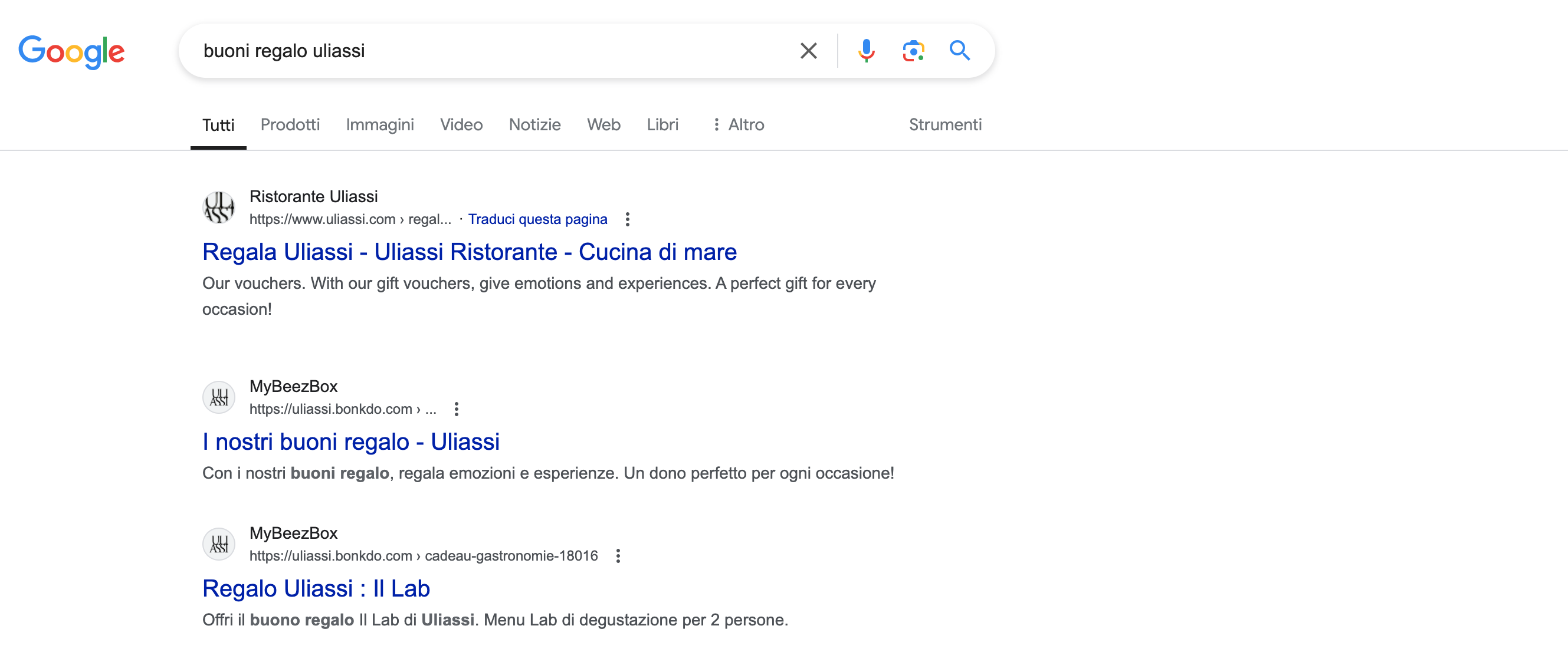1568x662 pixels.
Task: Switch to the Immagini tab
Action: point(380,125)
